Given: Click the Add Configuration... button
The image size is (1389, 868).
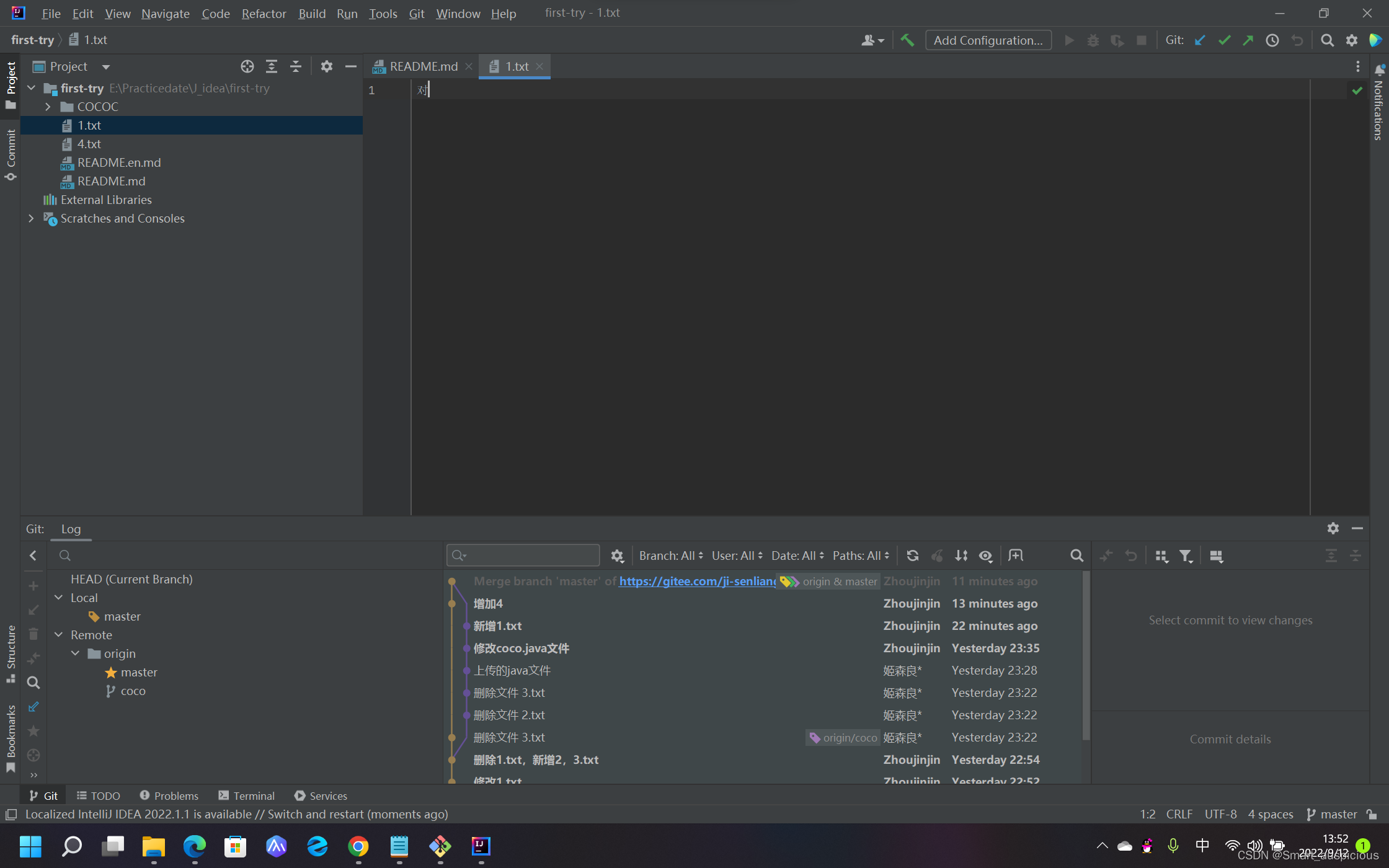Looking at the screenshot, I should 988,40.
